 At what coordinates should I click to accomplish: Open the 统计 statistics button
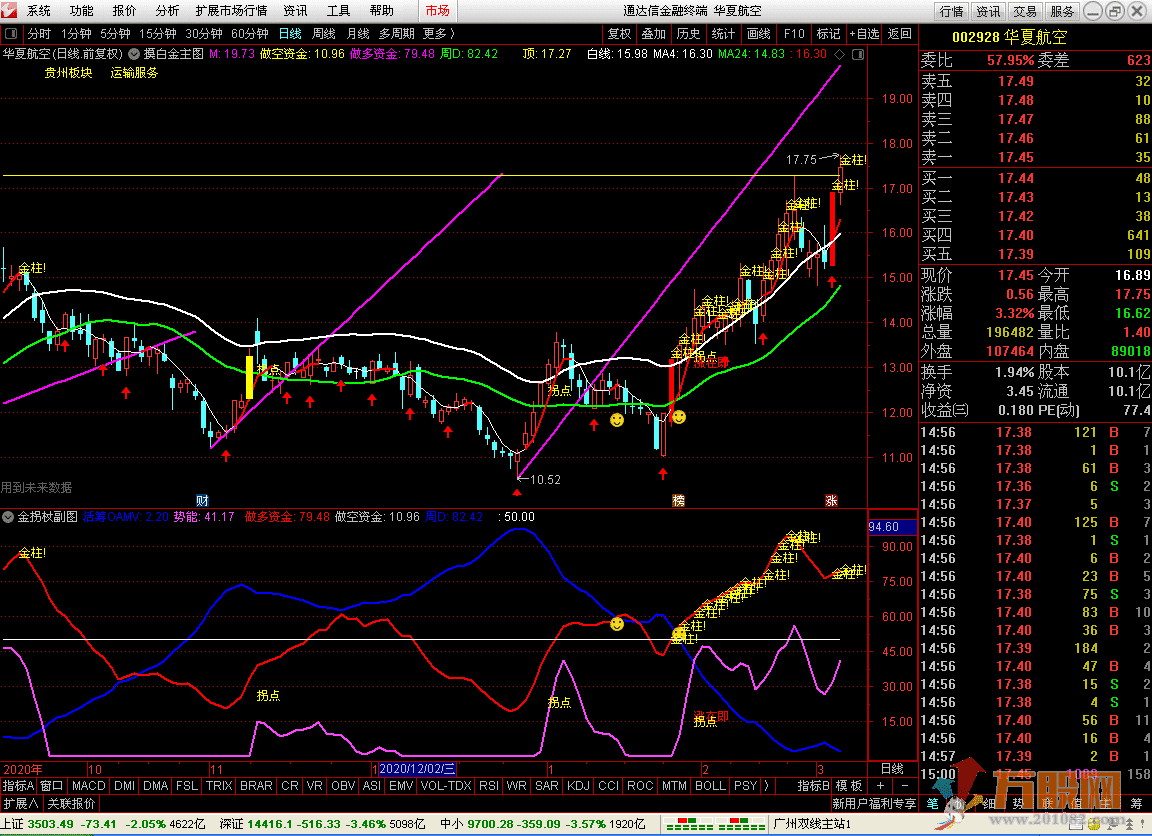tap(723, 34)
